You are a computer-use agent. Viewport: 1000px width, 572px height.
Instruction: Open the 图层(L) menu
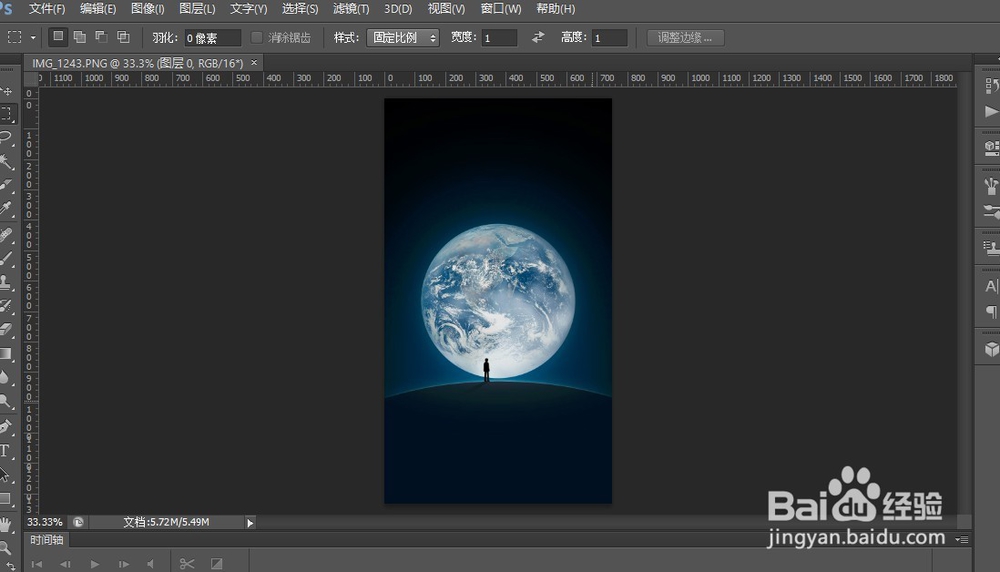coord(197,9)
